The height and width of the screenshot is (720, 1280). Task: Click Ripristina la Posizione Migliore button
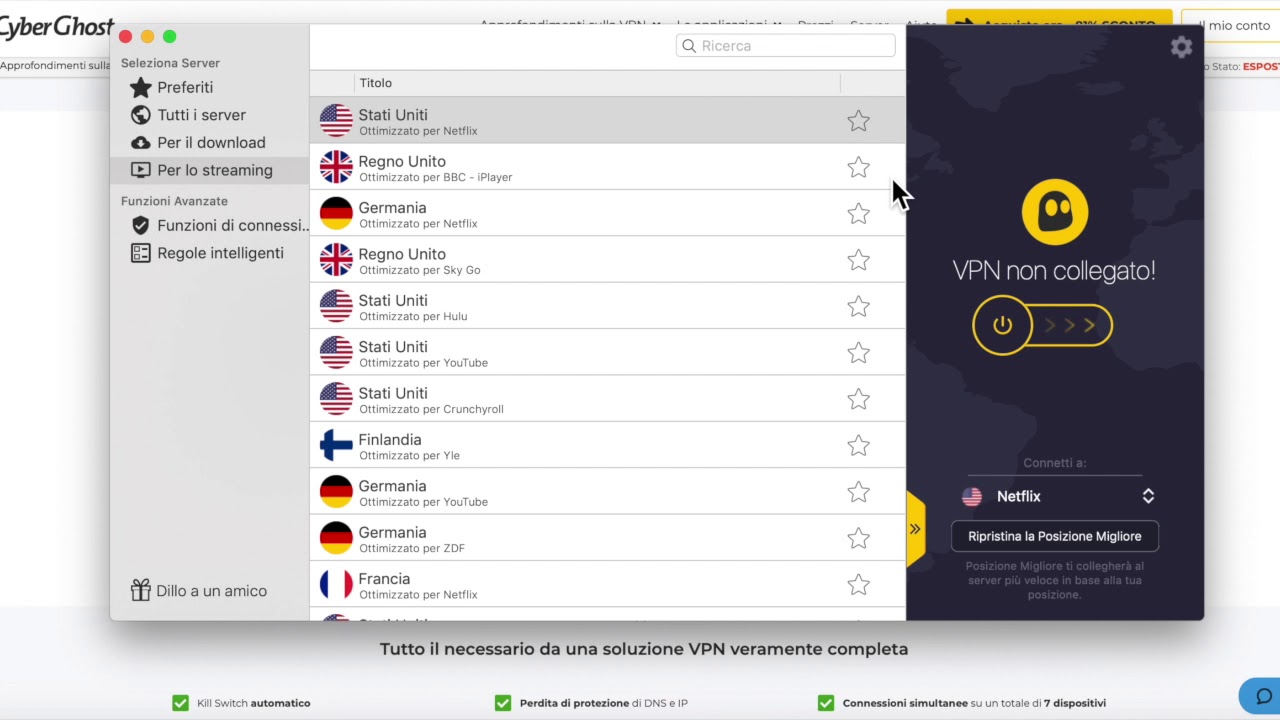coord(1054,536)
